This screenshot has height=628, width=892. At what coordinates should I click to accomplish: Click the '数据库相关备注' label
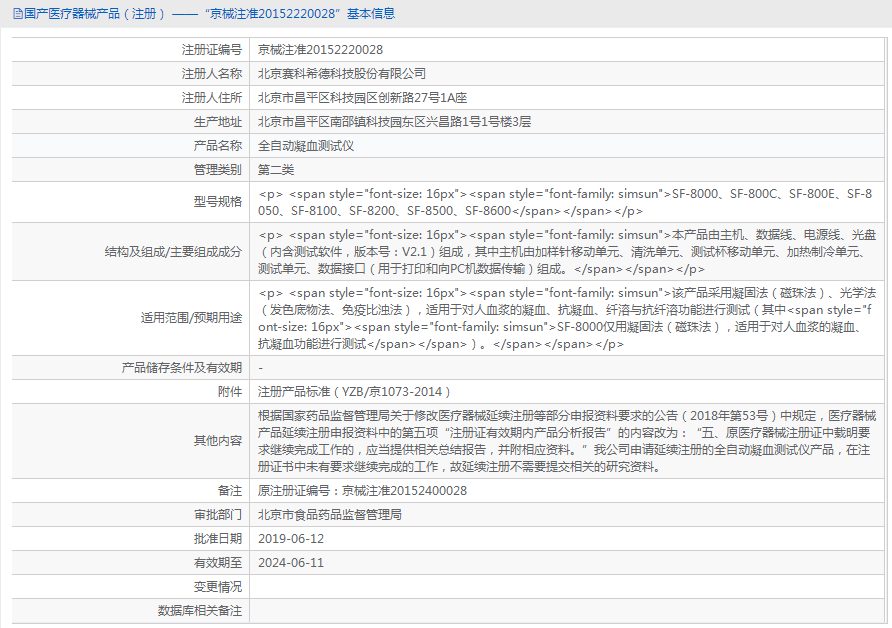[x=200, y=610]
